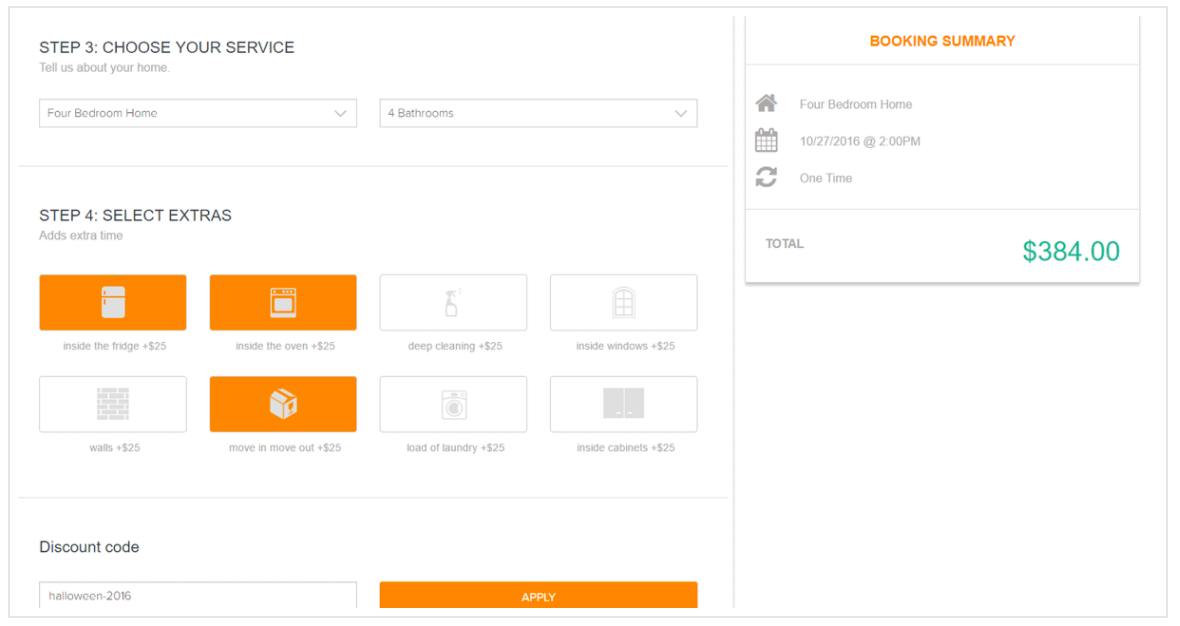Add the deep cleaning extra
Viewport: 1180px width, 626px height.
(453, 302)
